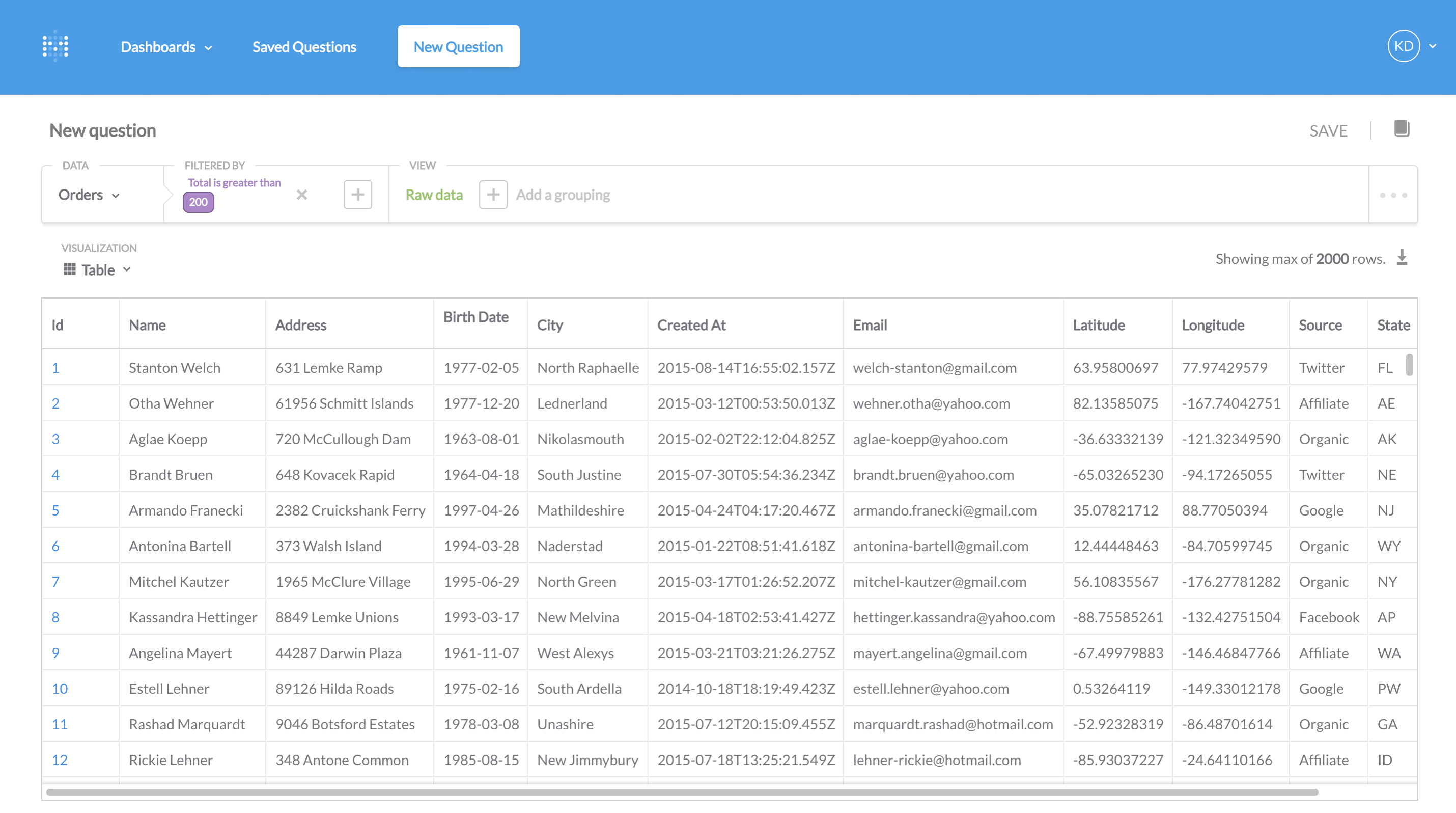Click the Raw data view option

[434, 194]
